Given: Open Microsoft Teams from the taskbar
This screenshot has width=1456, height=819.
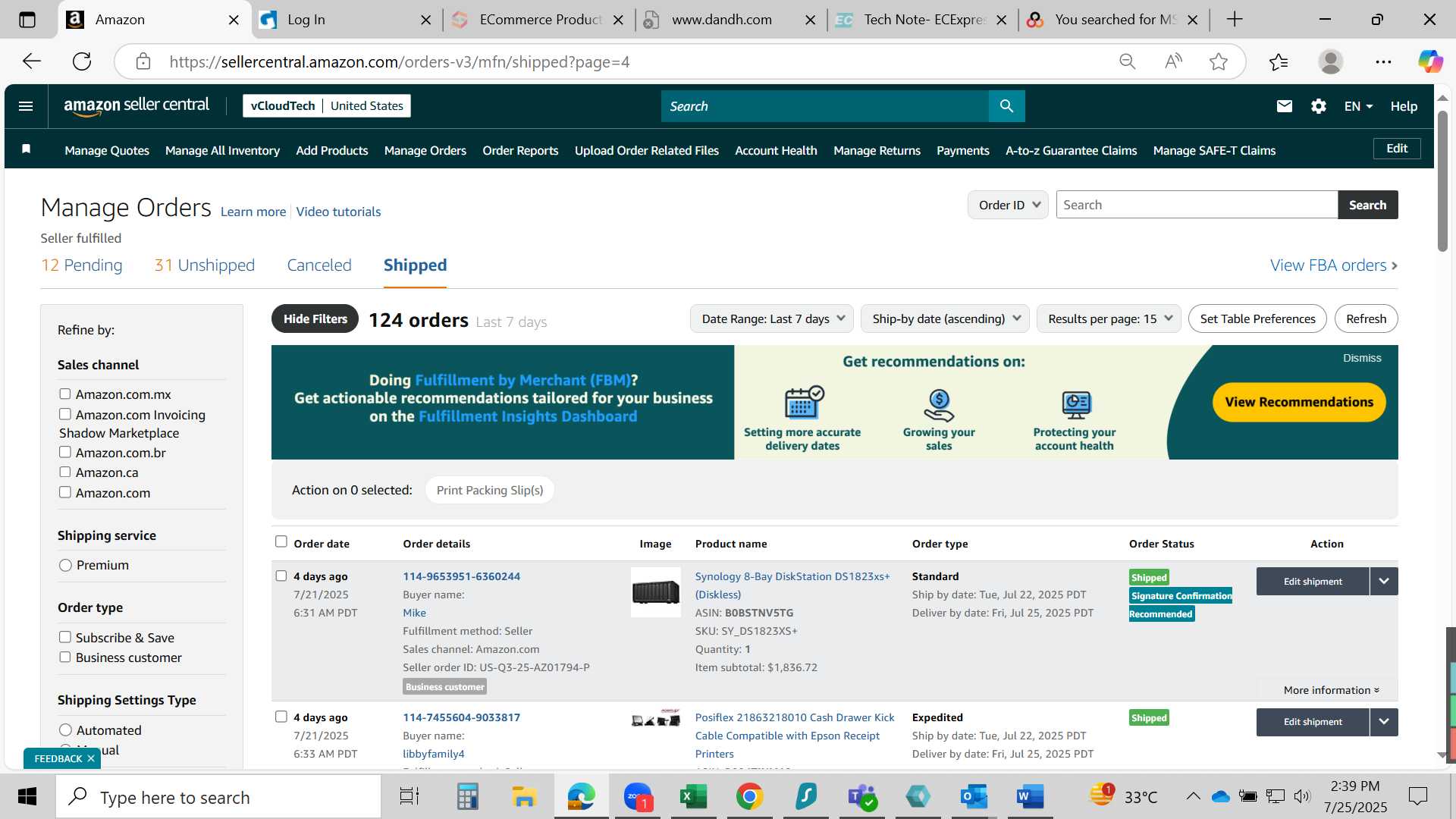Looking at the screenshot, I should coord(861,796).
